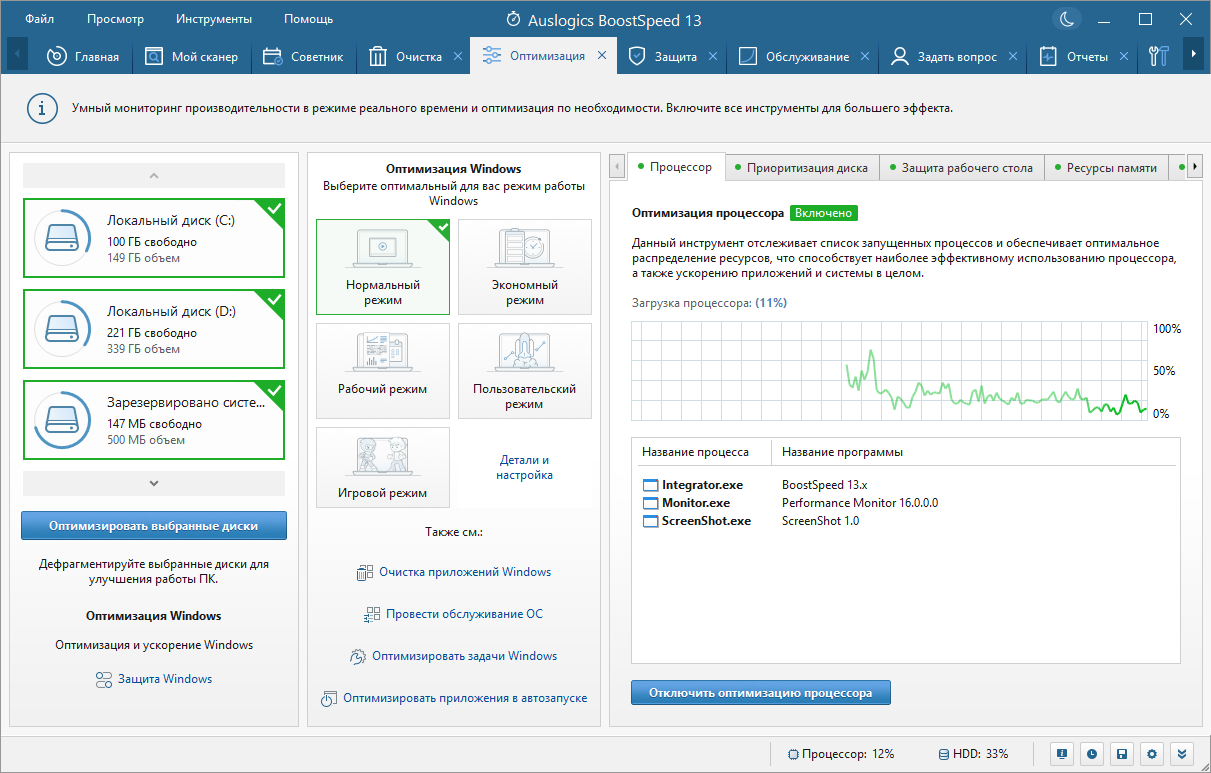Screen dimensions: 1211x773
Task: Deselect the Зарезервировано системой disk
Action: click(154, 420)
